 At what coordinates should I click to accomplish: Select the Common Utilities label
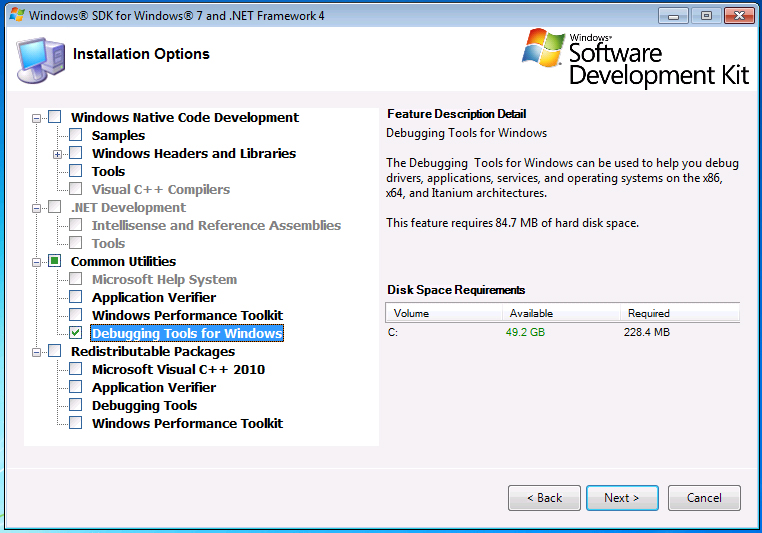[x=123, y=261]
